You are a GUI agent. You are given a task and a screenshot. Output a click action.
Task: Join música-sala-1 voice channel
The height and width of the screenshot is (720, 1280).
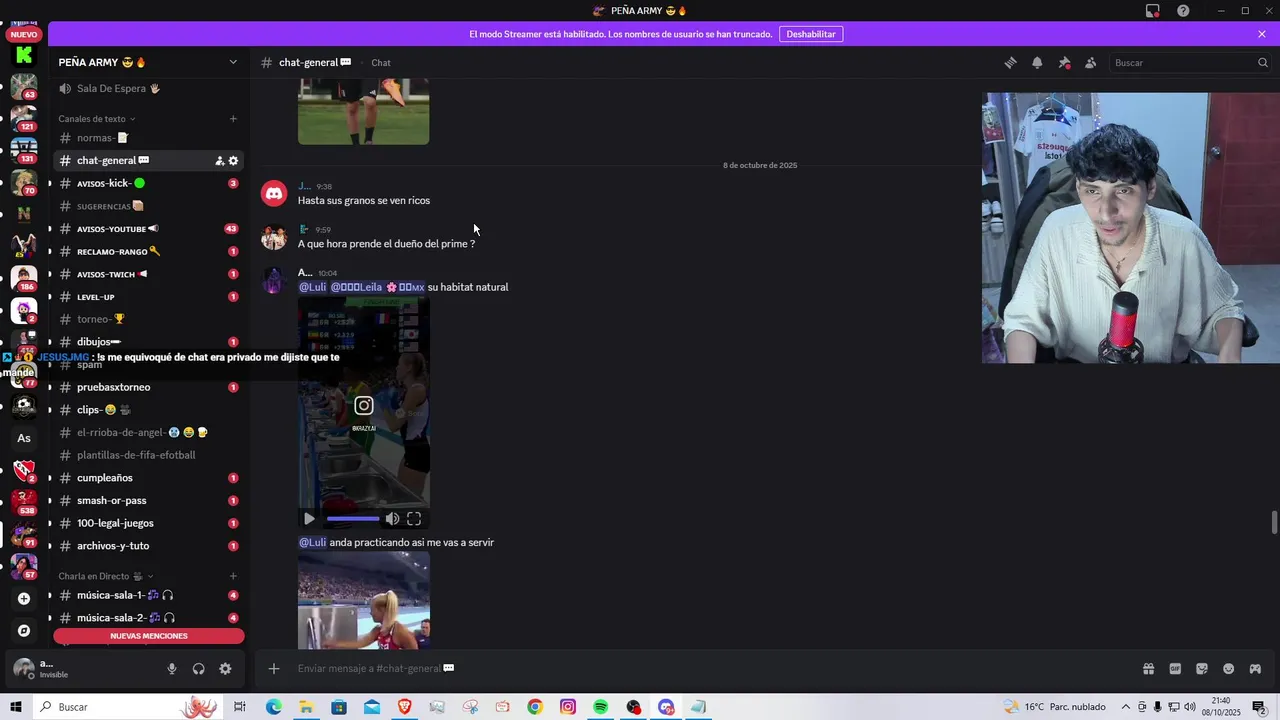pos(148,596)
